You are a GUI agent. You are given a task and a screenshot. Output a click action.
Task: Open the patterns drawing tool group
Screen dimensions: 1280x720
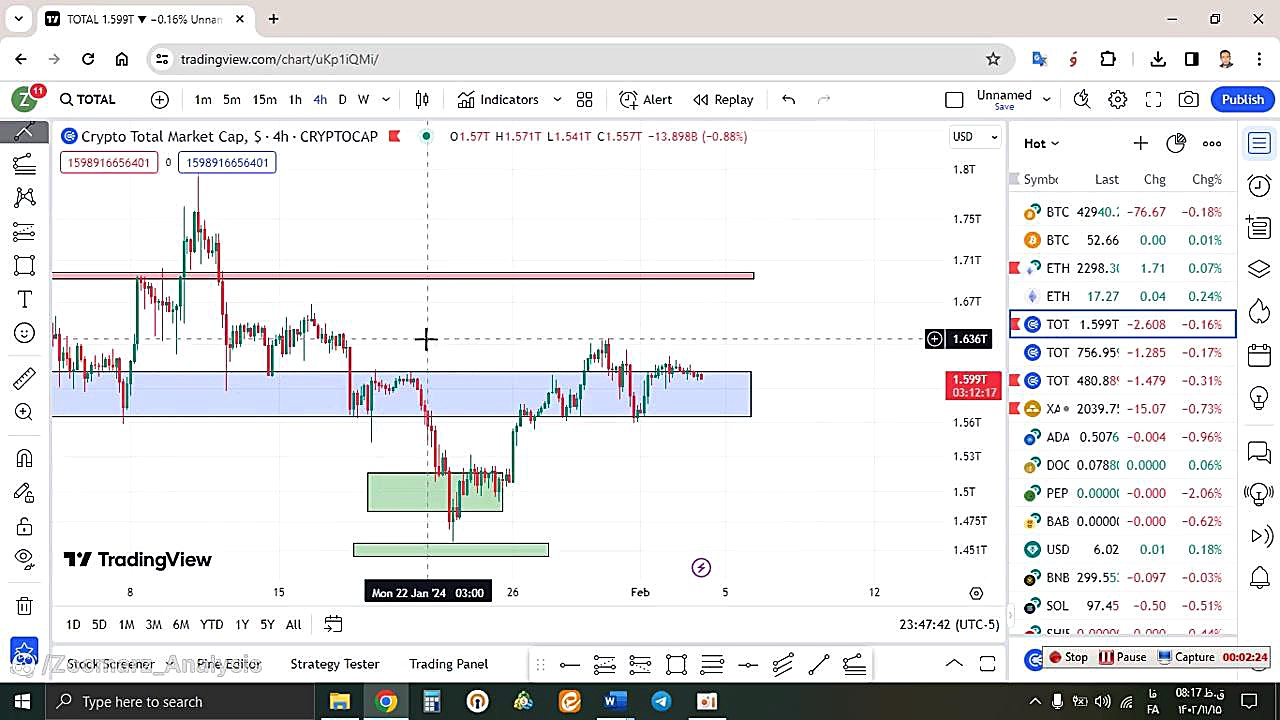(x=24, y=197)
